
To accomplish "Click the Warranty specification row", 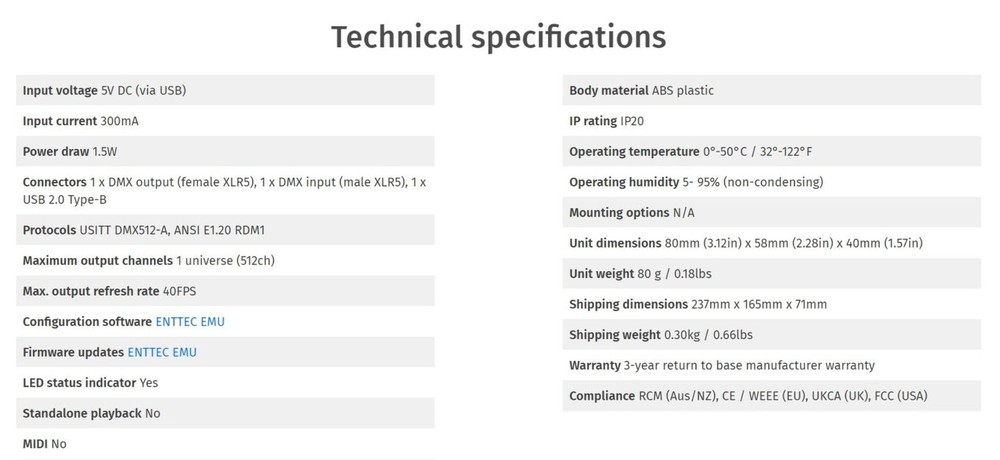I will click(x=772, y=365).
